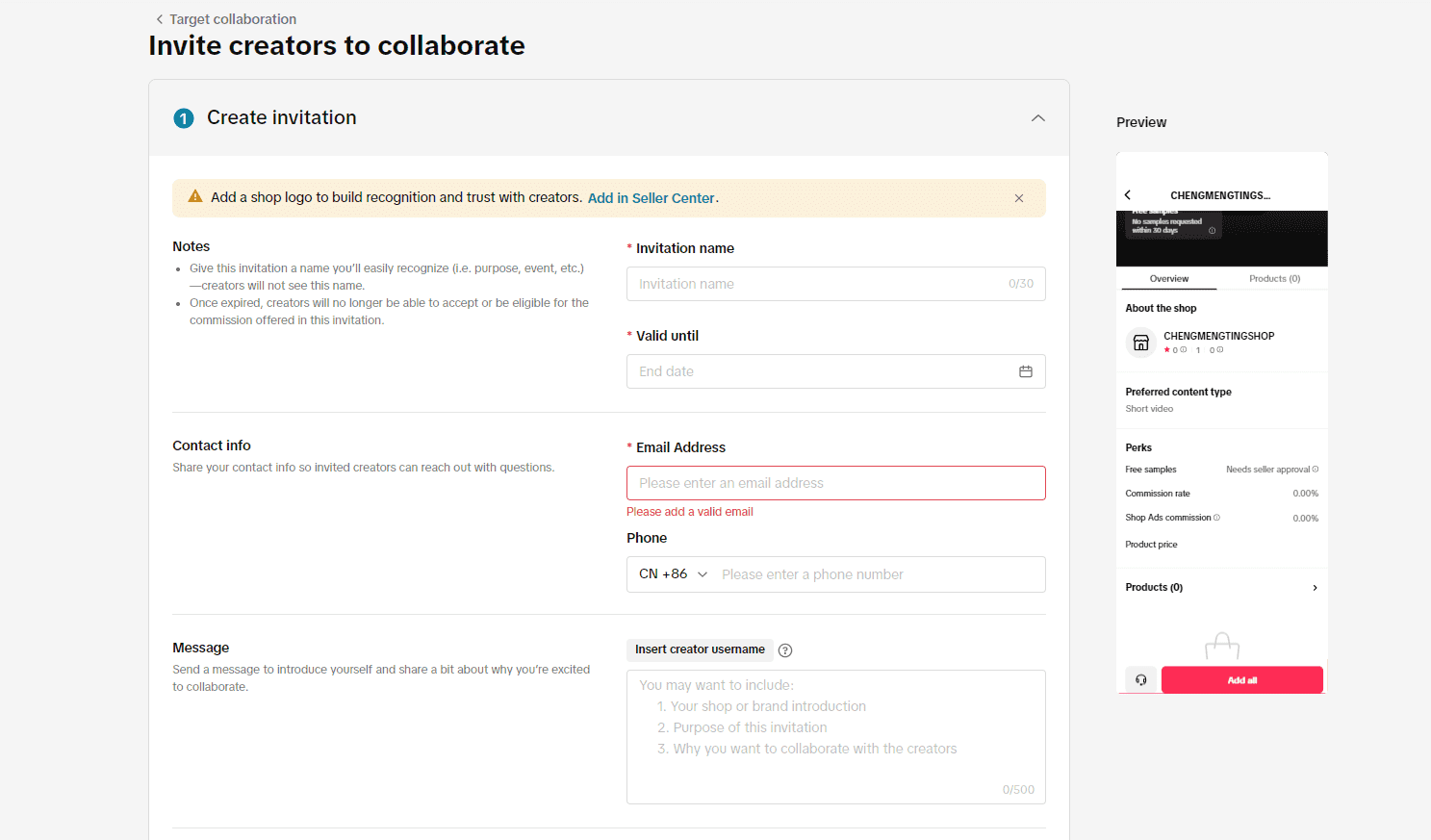Click the Insert creator username button
1431x840 pixels.
click(x=700, y=649)
